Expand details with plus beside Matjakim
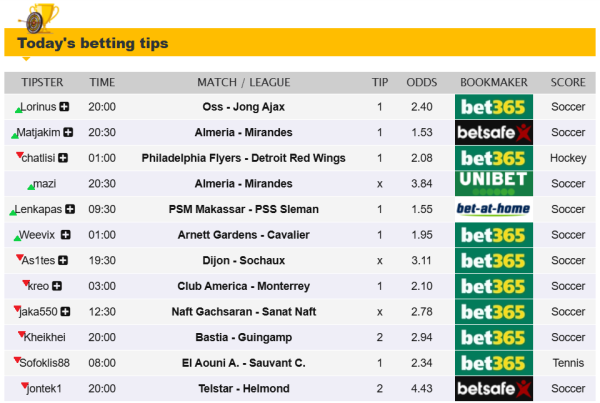 point(68,132)
